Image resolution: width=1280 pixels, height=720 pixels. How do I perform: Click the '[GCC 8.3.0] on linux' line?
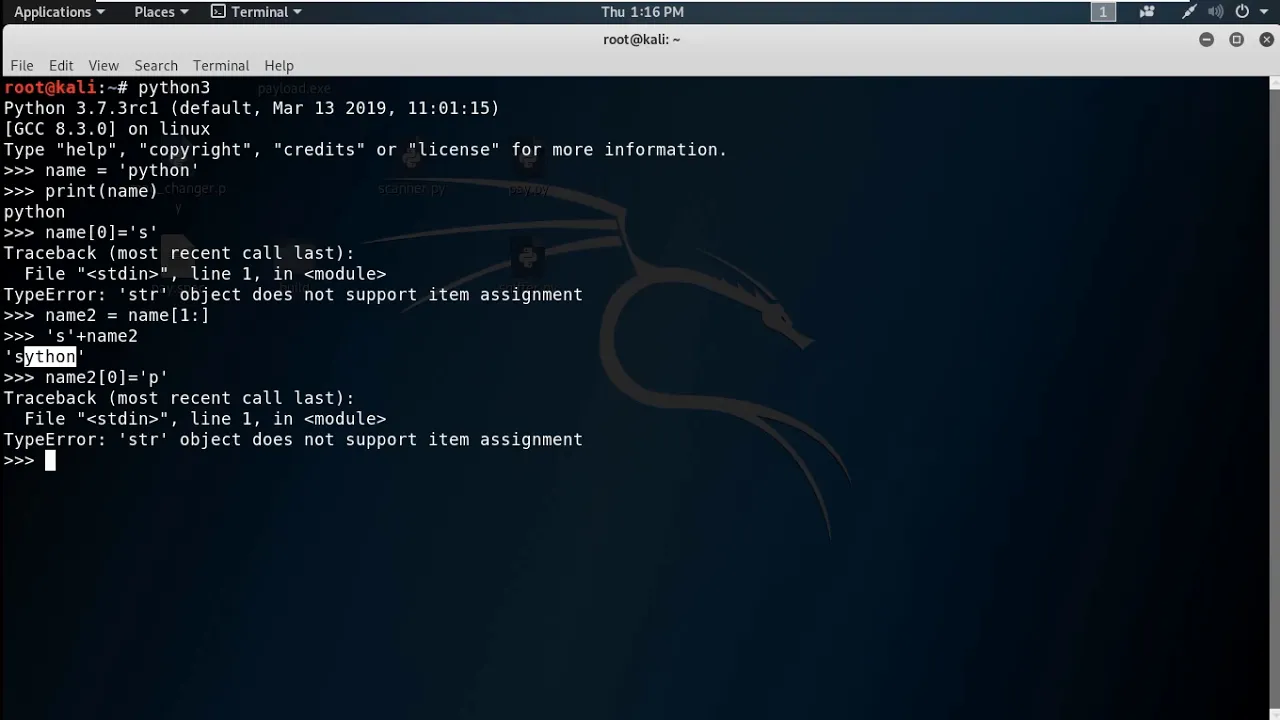(107, 129)
